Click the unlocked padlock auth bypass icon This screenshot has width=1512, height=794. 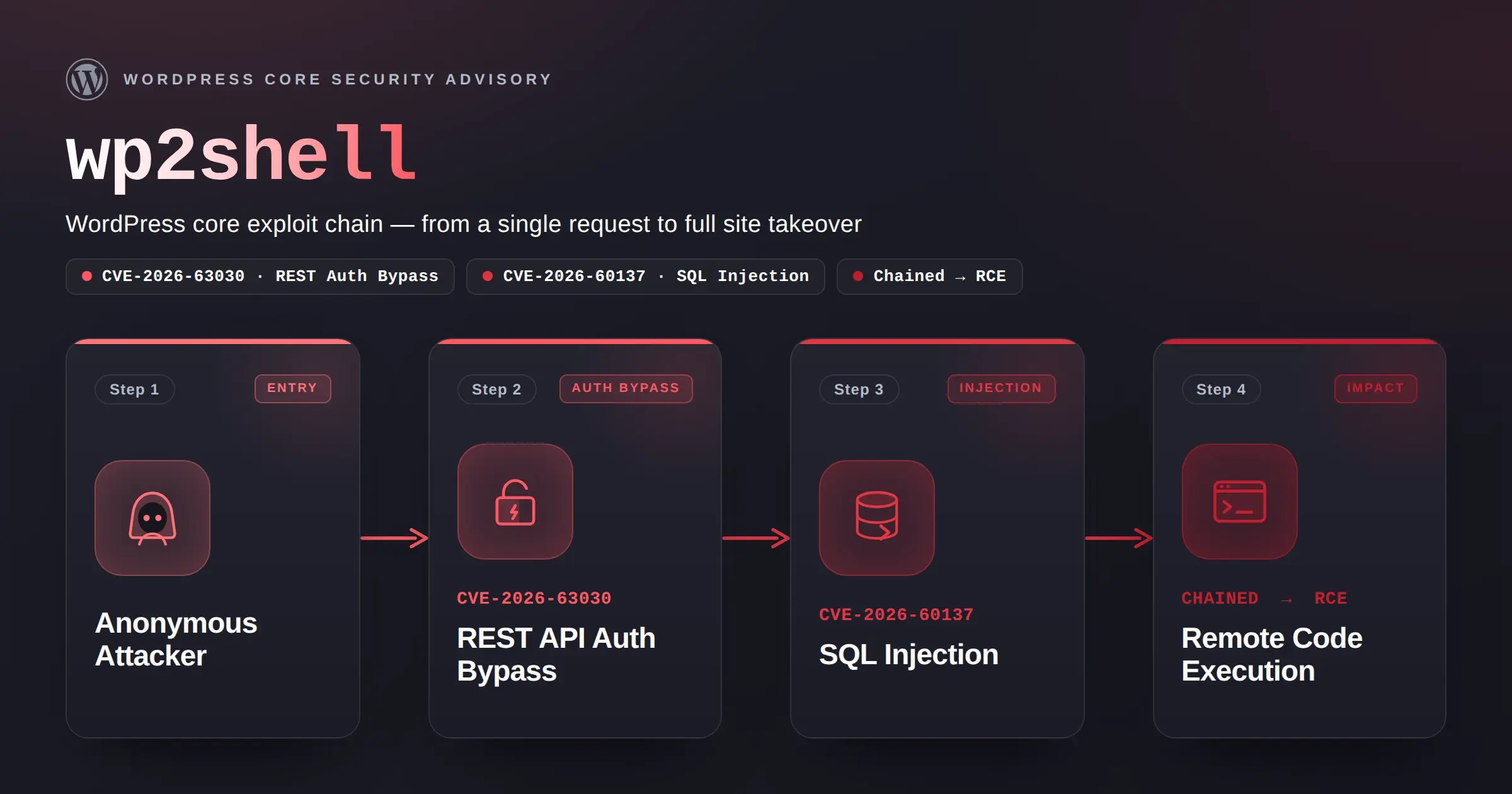click(515, 502)
